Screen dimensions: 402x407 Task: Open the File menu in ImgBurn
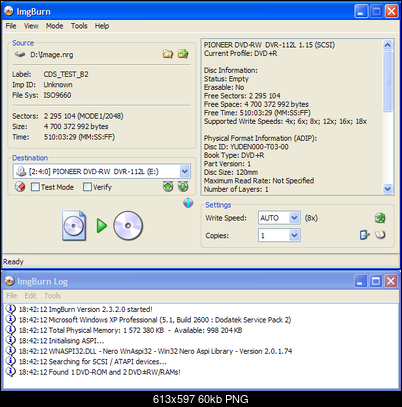tap(11, 26)
